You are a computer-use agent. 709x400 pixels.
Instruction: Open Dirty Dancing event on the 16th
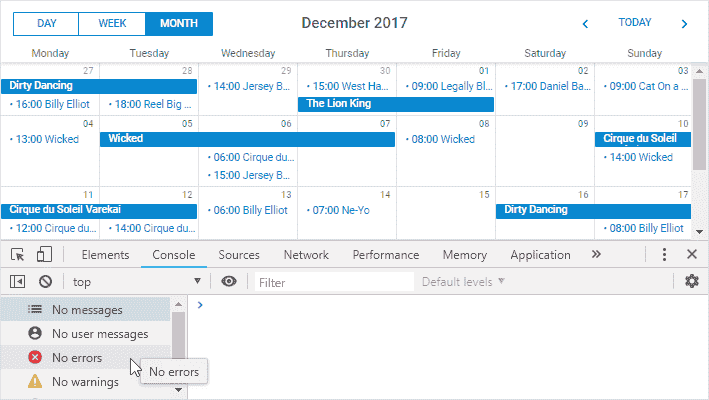click(593, 210)
